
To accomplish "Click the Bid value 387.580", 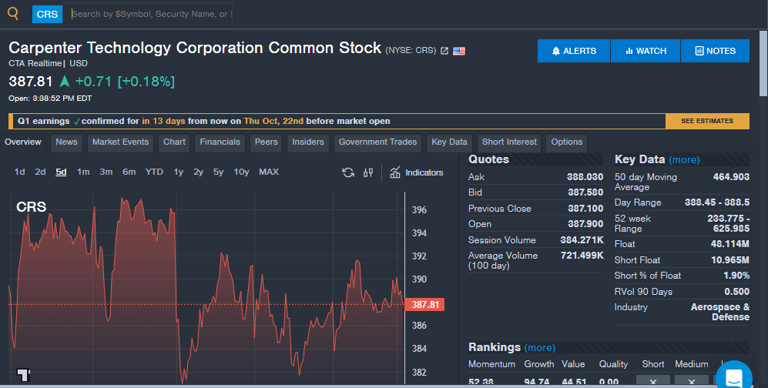I will coord(585,193).
